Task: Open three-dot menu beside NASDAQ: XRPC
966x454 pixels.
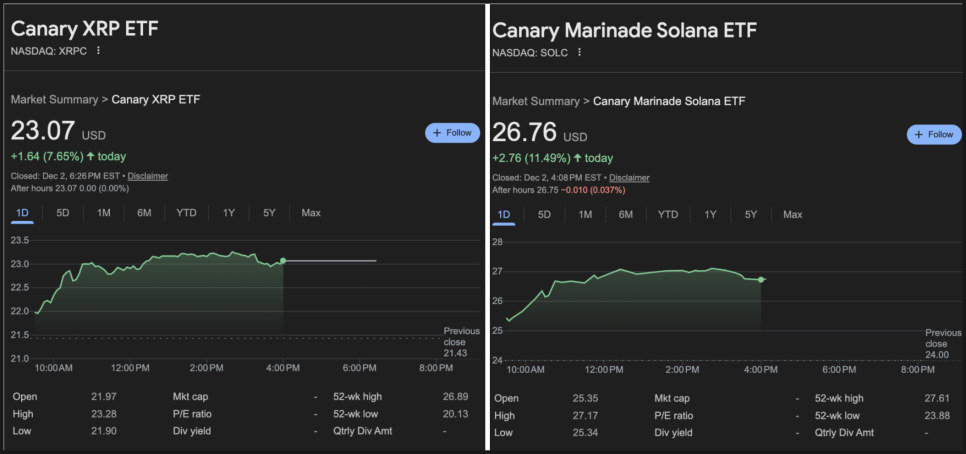Action: pyautogui.click(x=98, y=51)
